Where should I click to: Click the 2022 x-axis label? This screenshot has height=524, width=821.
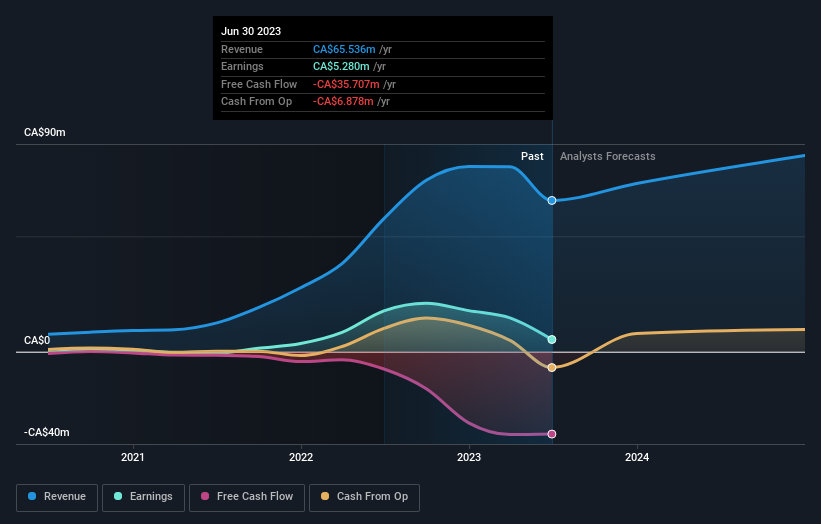[x=301, y=457]
